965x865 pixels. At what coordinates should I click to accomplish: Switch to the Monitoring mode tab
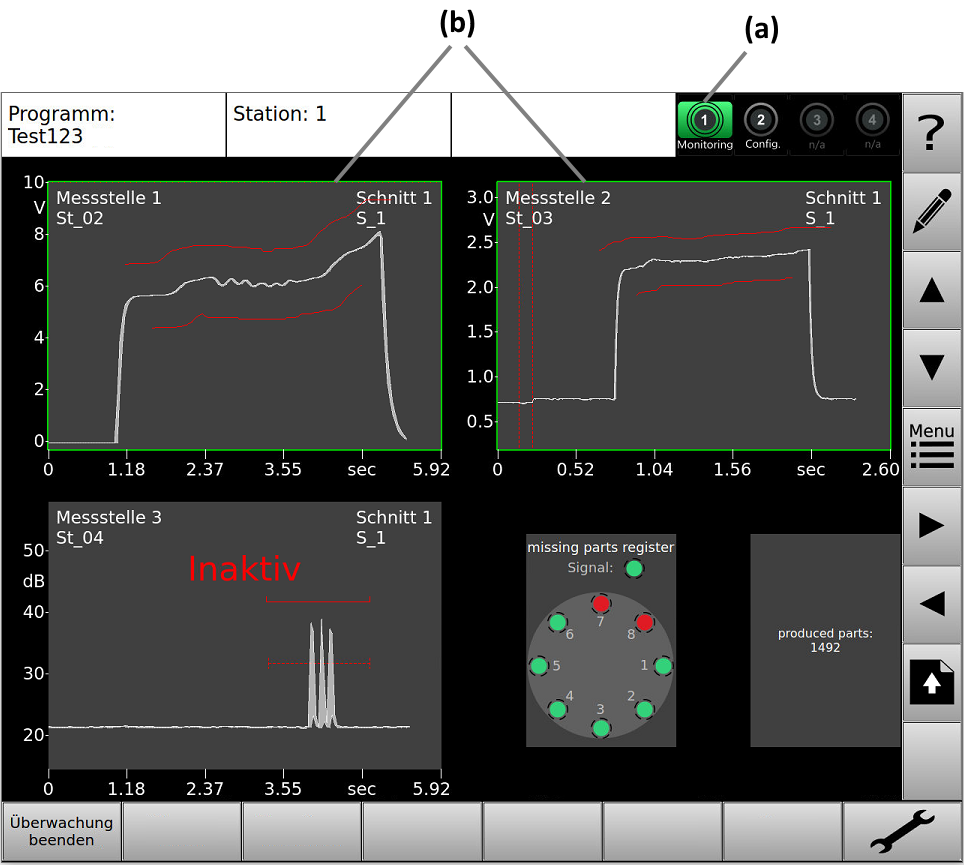[x=704, y=126]
